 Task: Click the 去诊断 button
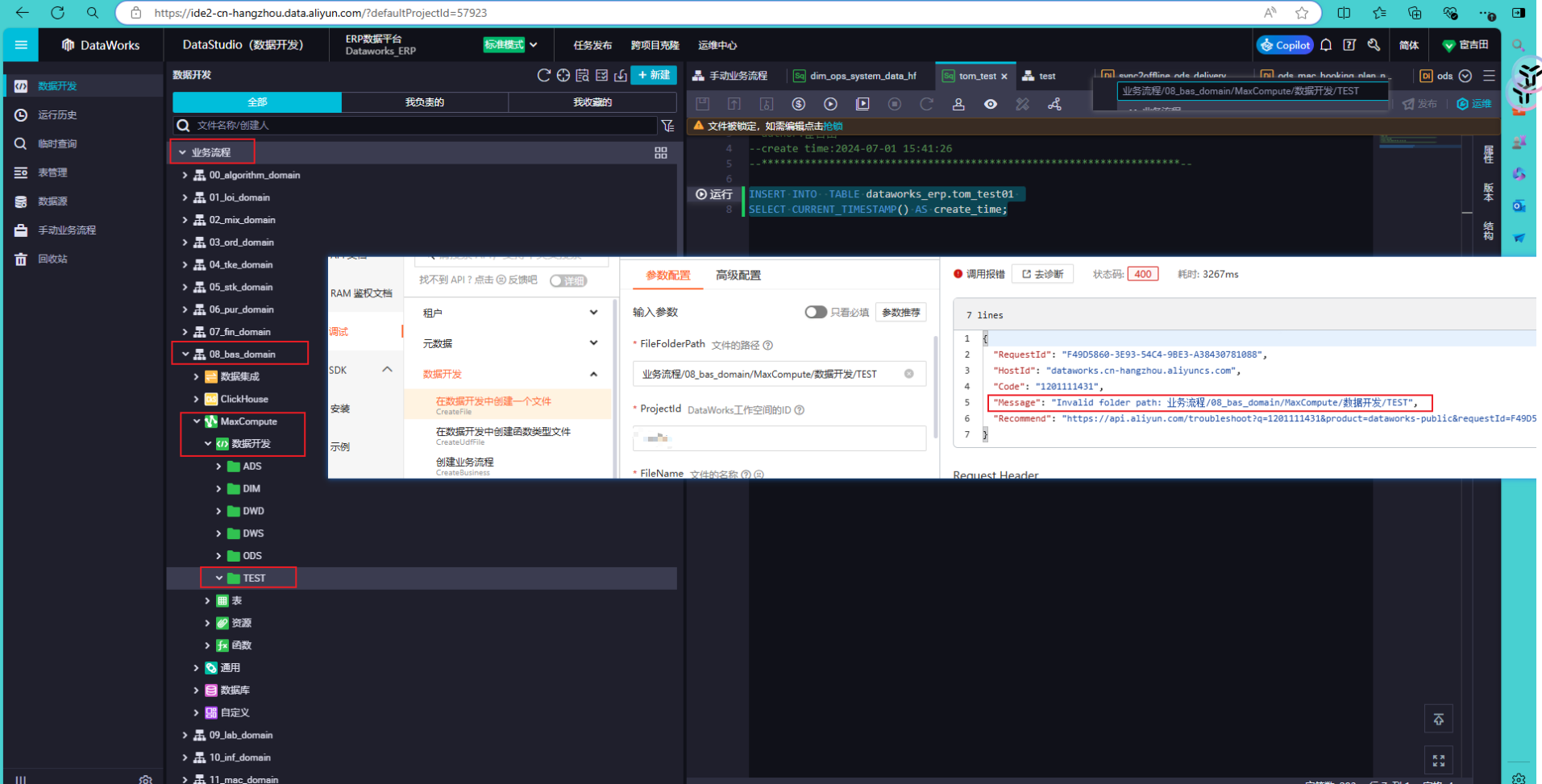click(x=1042, y=274)
